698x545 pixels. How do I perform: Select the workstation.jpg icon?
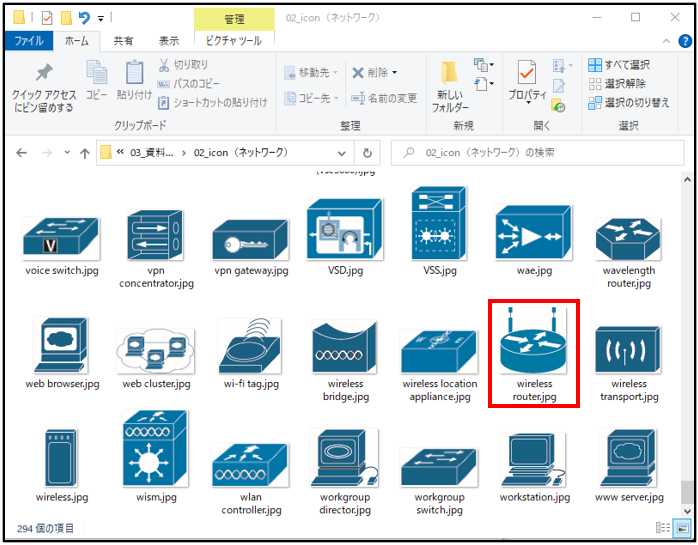click(x=534, y=460)
